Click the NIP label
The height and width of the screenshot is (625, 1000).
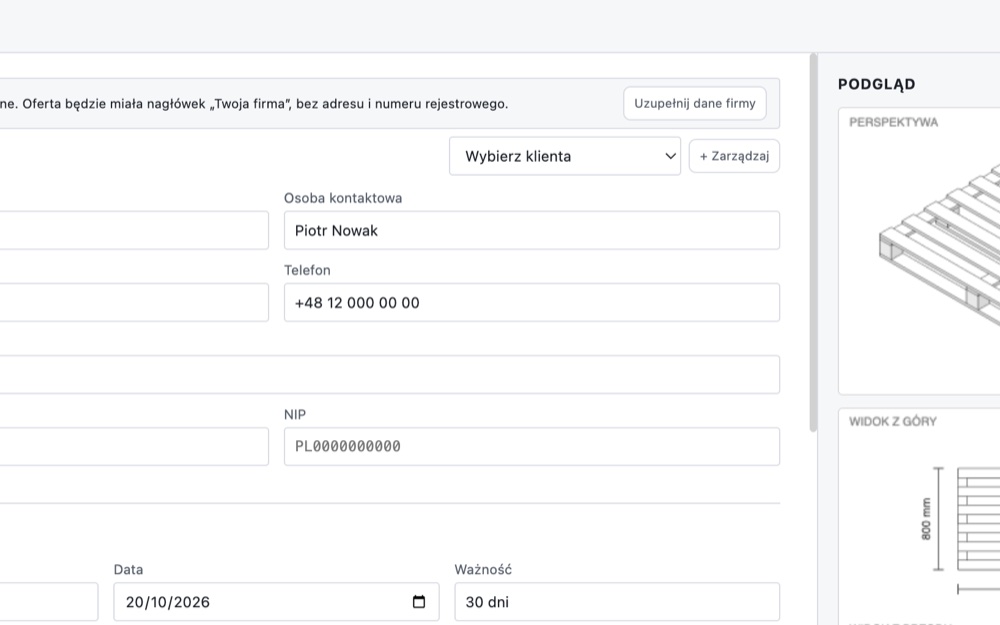[295, 415]
